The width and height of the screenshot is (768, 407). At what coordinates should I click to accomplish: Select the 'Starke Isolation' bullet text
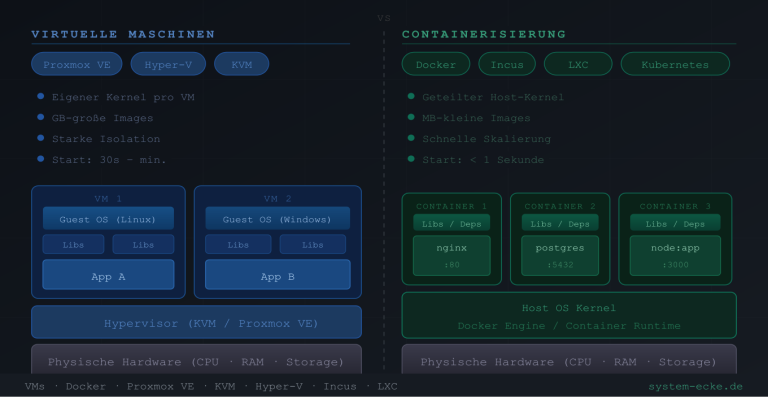[x=106, y=139]
